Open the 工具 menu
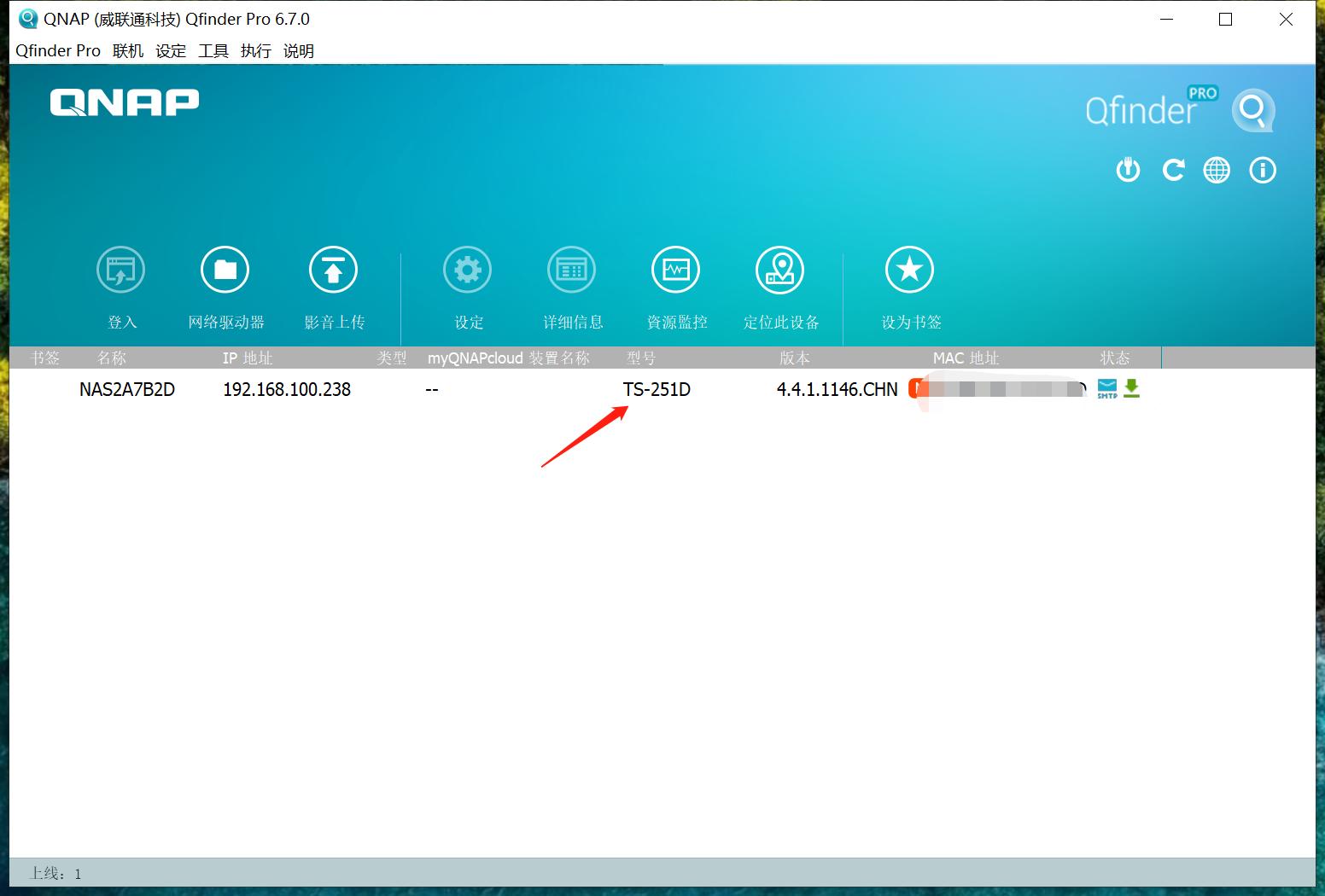This screenshot has width=1325, height=896. tap(213, 51)
